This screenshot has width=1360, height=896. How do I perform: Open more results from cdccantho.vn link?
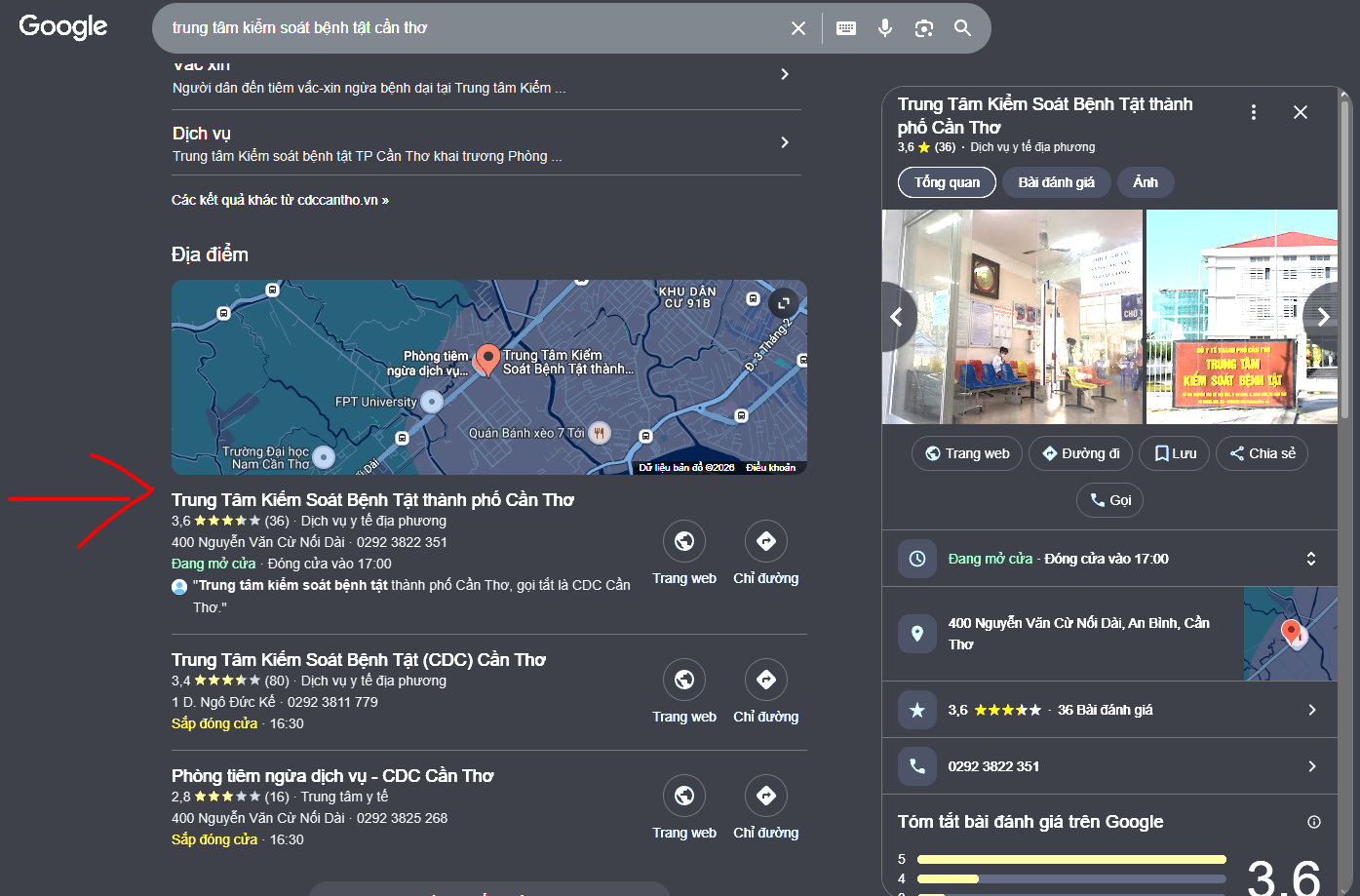280,200
